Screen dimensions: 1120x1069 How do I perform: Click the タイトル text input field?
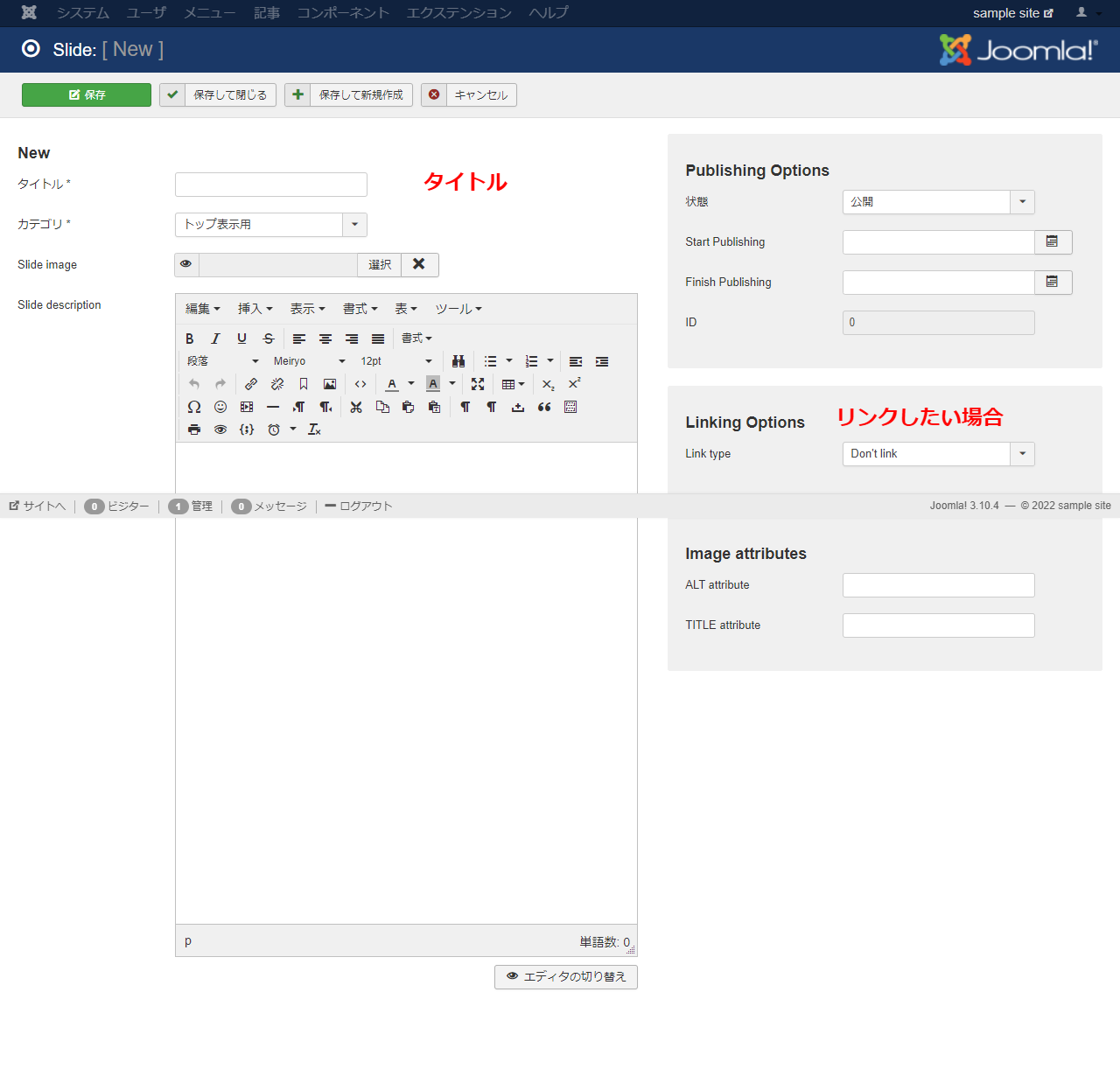(271, 185)
